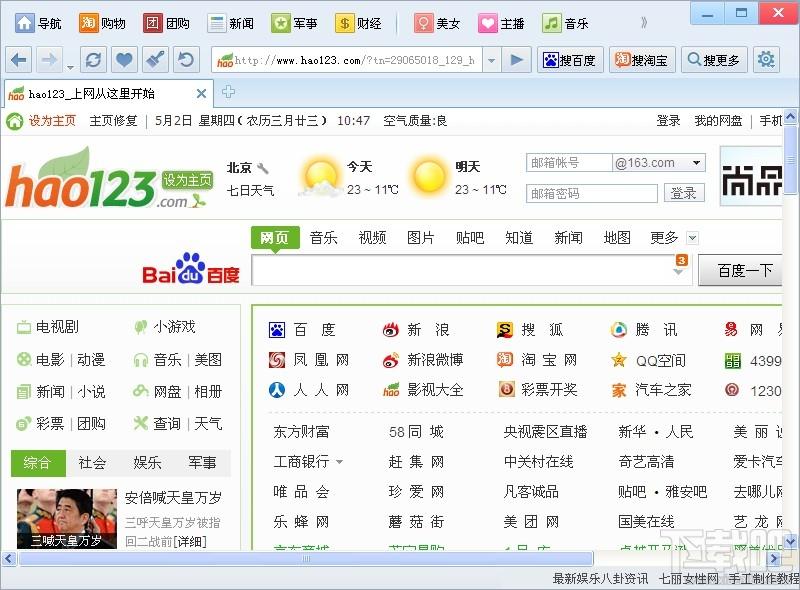The height and width of the screenshot is (590, 800).
Task: Switch to 娱乐 news tab
Action: point(147,463)
